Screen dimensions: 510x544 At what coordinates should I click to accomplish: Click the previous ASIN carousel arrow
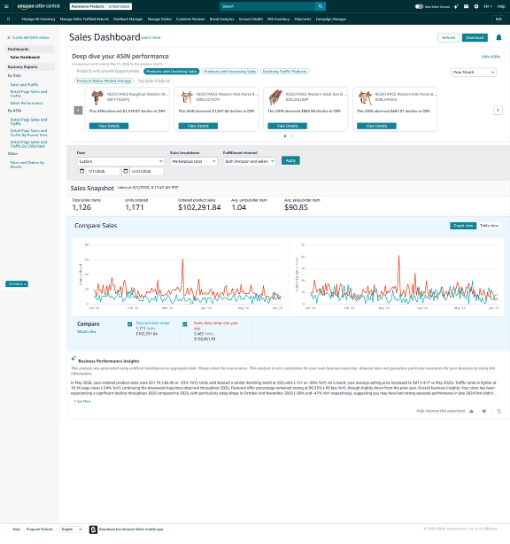78,110
